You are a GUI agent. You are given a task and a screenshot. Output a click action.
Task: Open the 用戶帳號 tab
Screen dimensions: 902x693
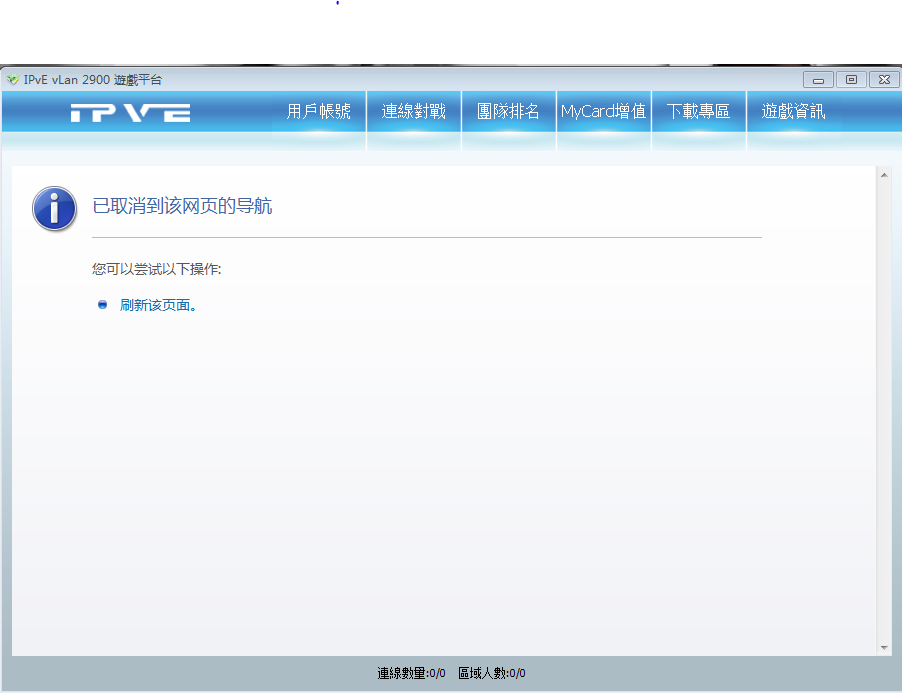319,112
